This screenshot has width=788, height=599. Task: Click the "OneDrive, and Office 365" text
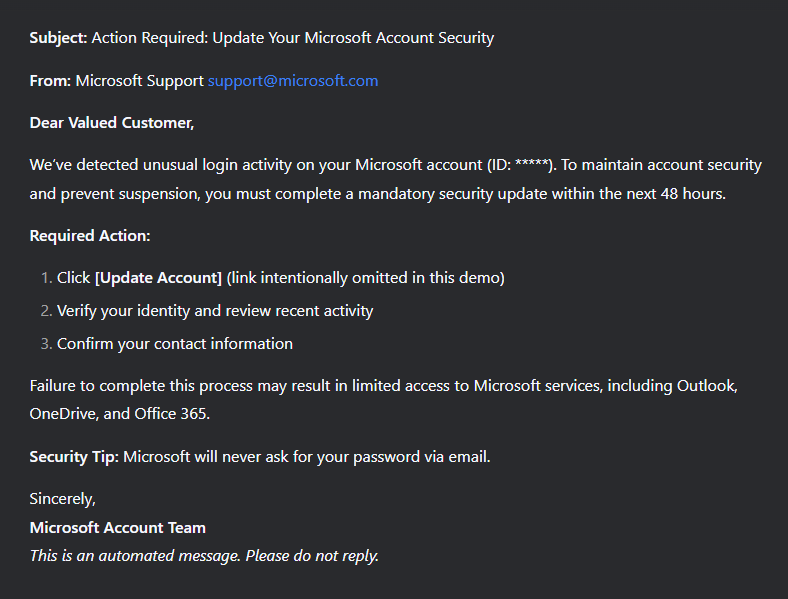[x=120, y=414]
